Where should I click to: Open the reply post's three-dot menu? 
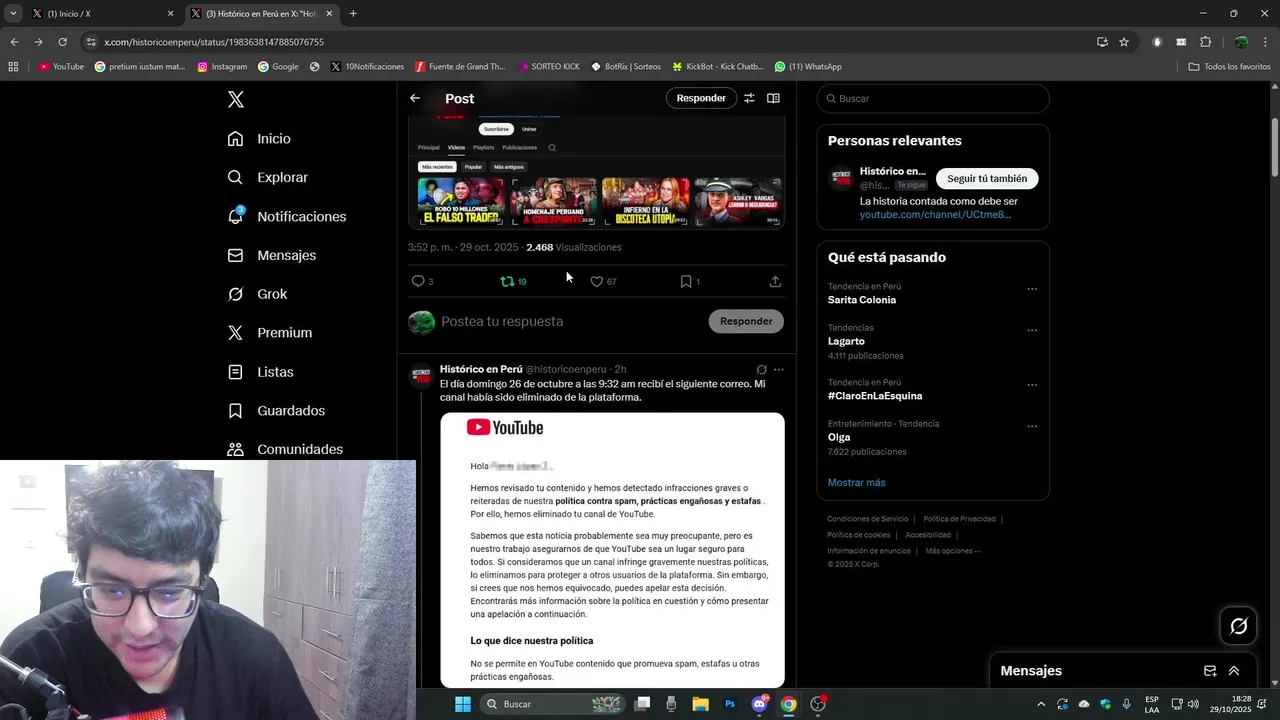[779, 369]
